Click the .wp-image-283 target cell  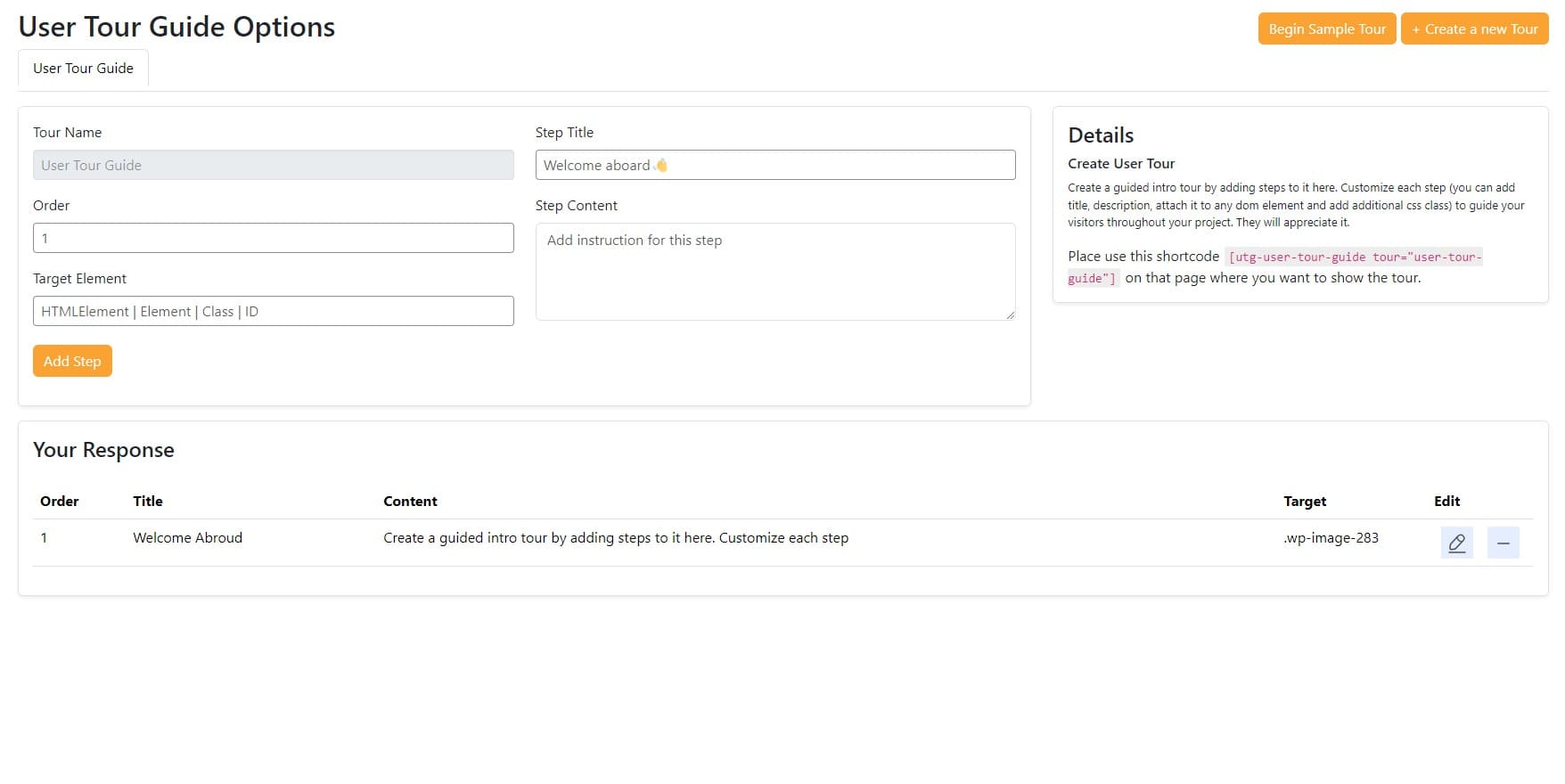(1331, 538)
